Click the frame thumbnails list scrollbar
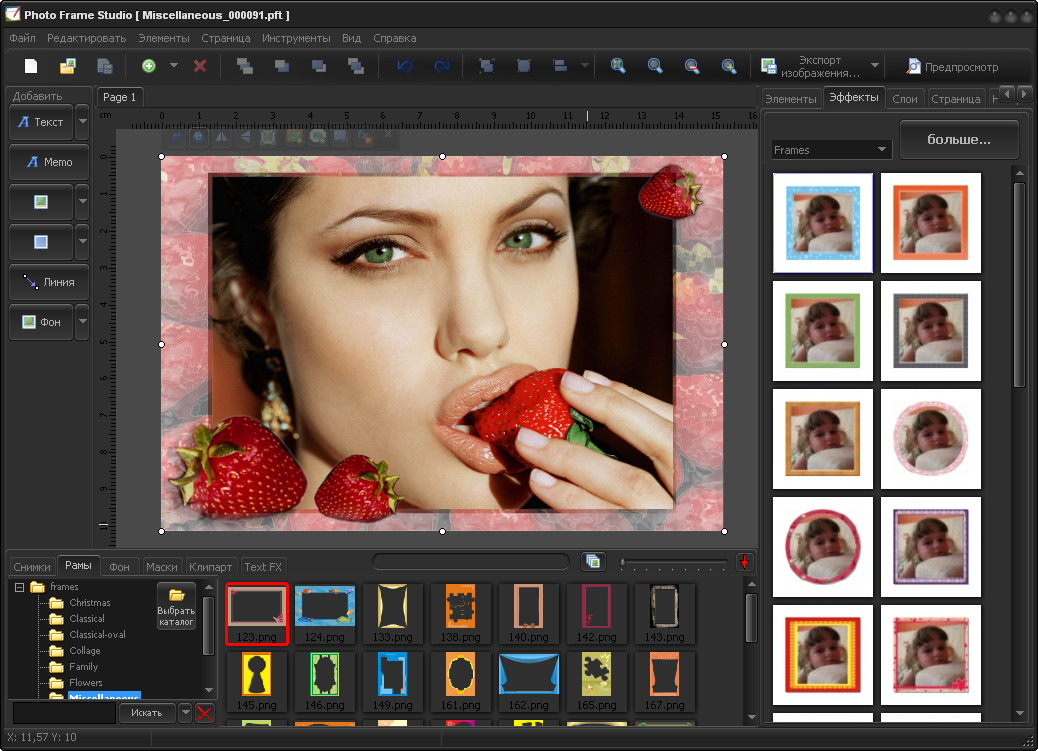 (x=751, y=619)
